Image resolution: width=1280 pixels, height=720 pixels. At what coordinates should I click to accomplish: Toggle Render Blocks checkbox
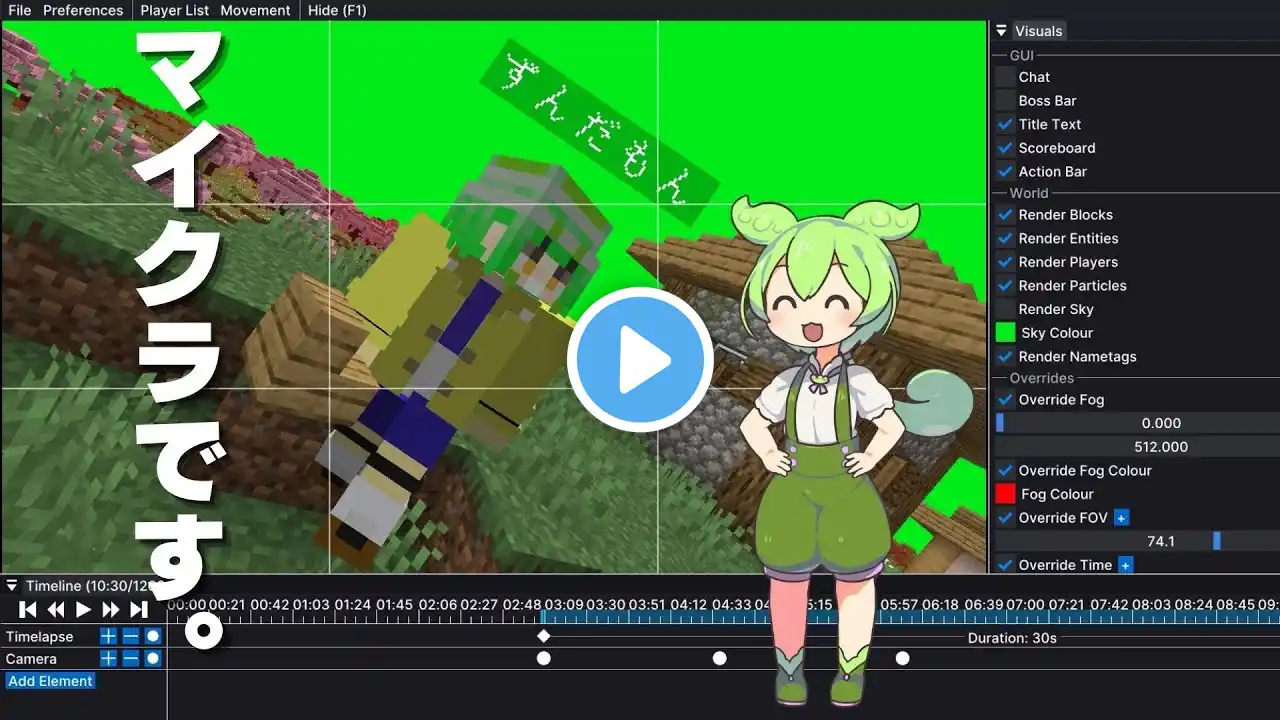coord(1006,215)
